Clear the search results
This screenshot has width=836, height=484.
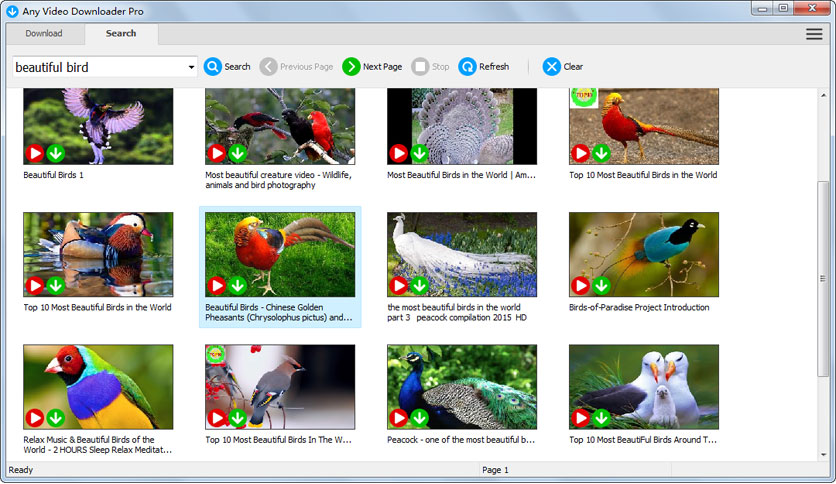(562, 67)
